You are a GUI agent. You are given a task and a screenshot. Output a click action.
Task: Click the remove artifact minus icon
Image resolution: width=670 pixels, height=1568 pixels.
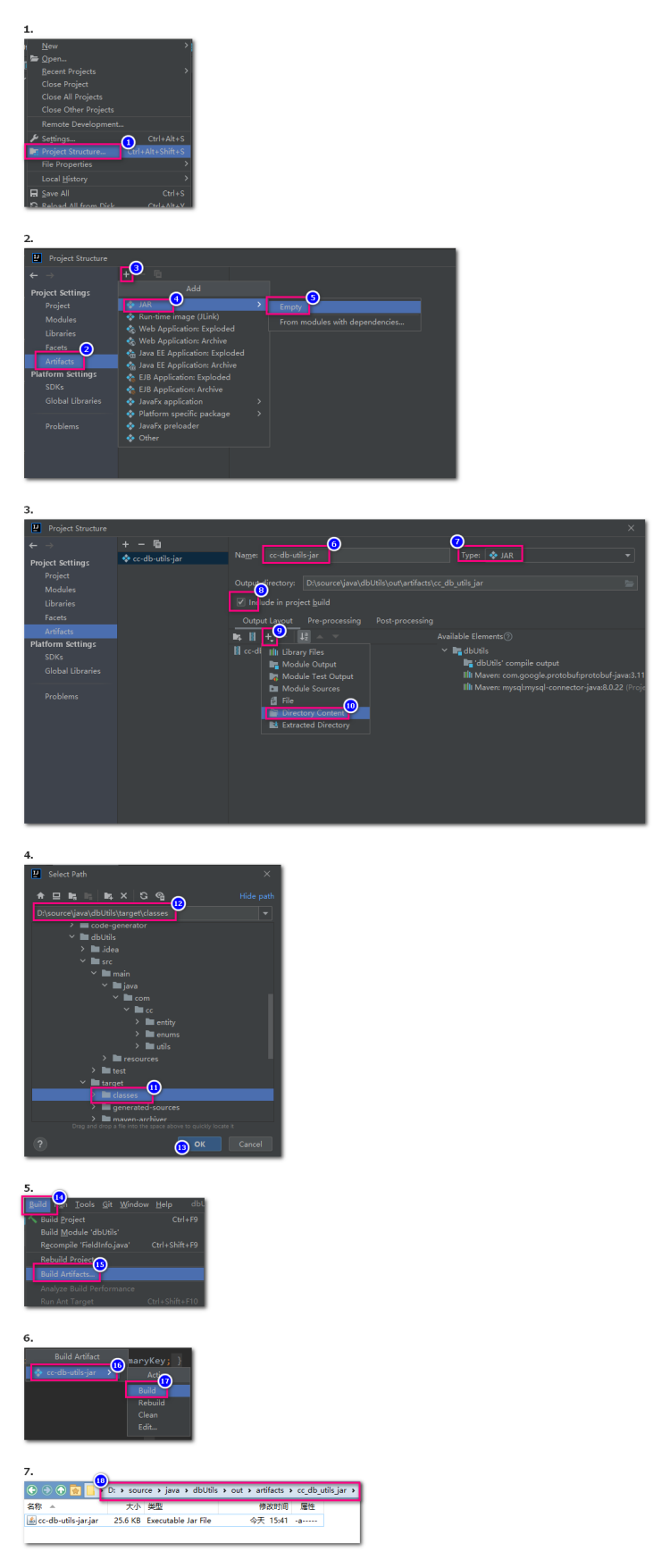141,543
